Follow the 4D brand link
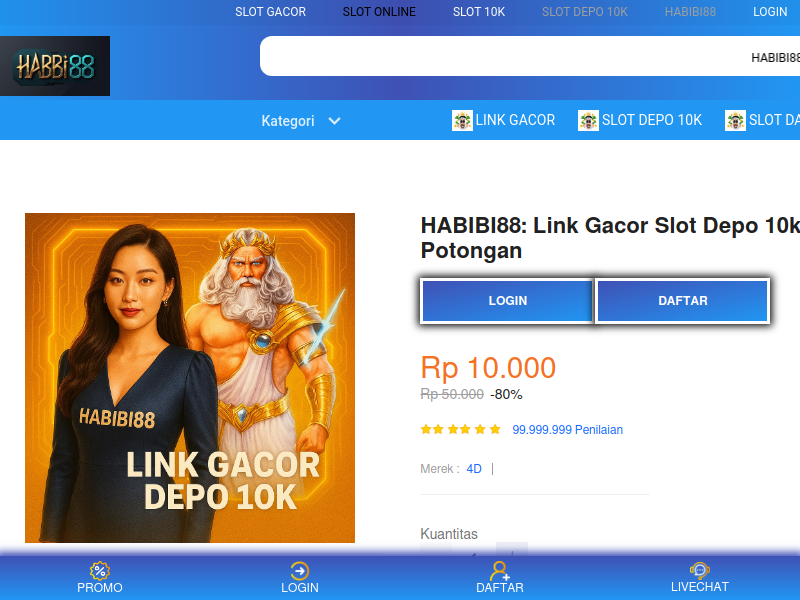The height and width of the screenshot is (600, 800). point(474,469)
